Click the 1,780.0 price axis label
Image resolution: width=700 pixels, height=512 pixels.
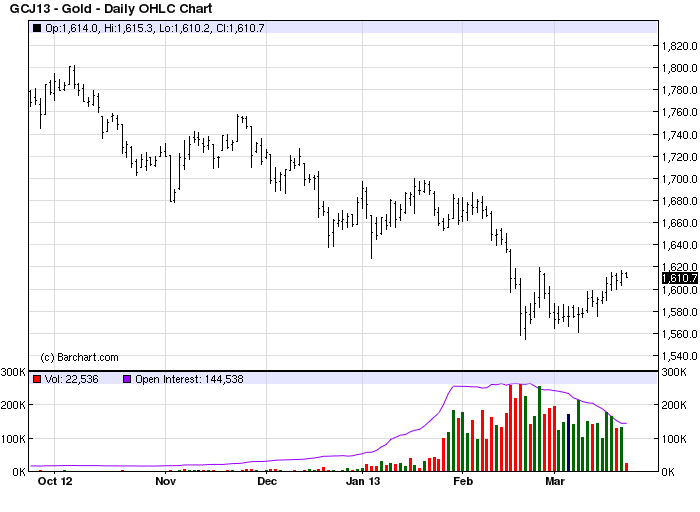679,90
